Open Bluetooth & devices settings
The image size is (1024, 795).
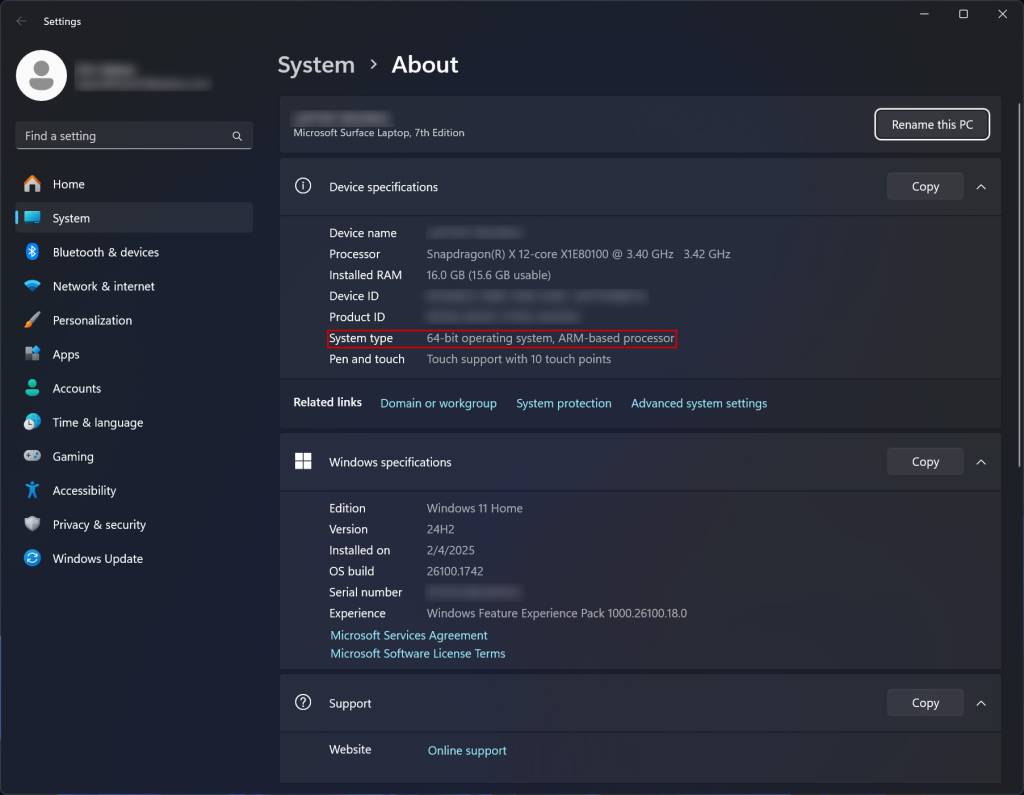point(106,252)
